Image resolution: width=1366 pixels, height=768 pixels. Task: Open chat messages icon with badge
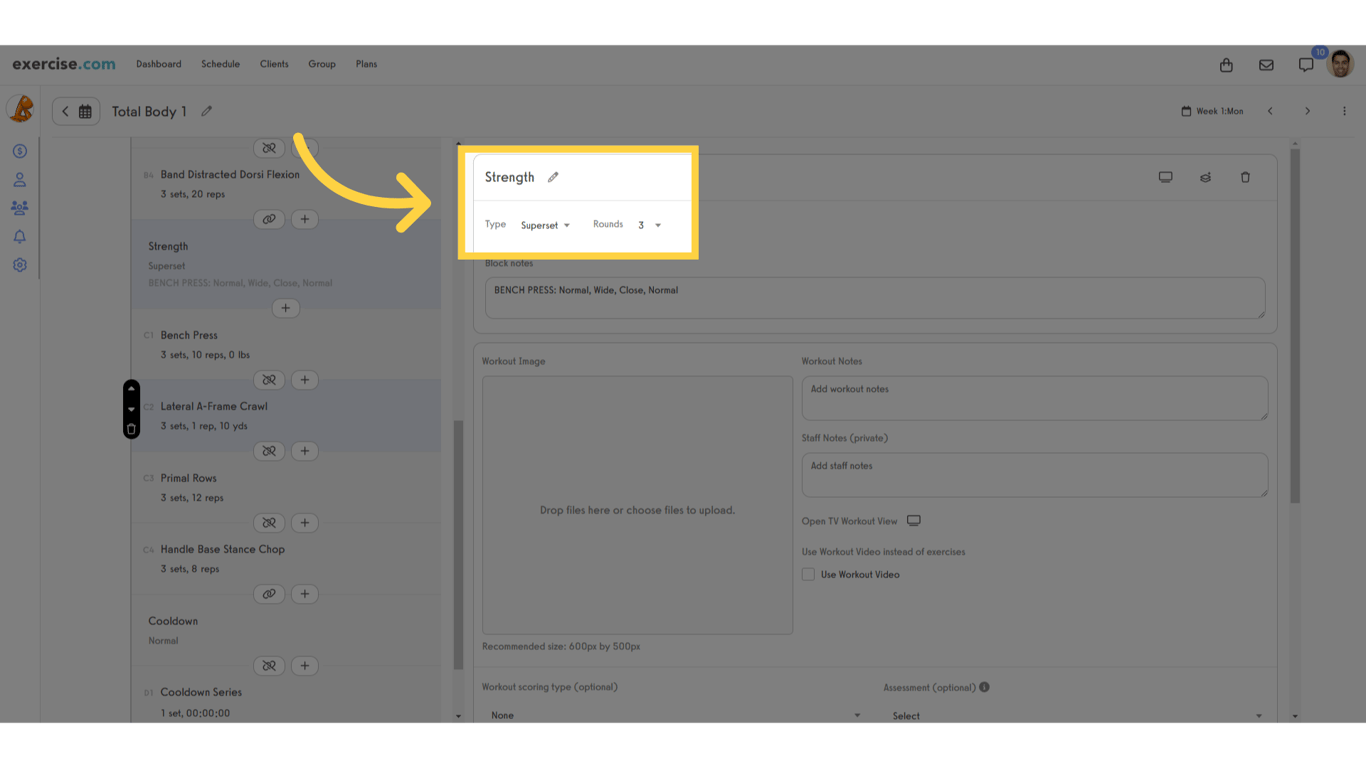tap(1306, 65)
